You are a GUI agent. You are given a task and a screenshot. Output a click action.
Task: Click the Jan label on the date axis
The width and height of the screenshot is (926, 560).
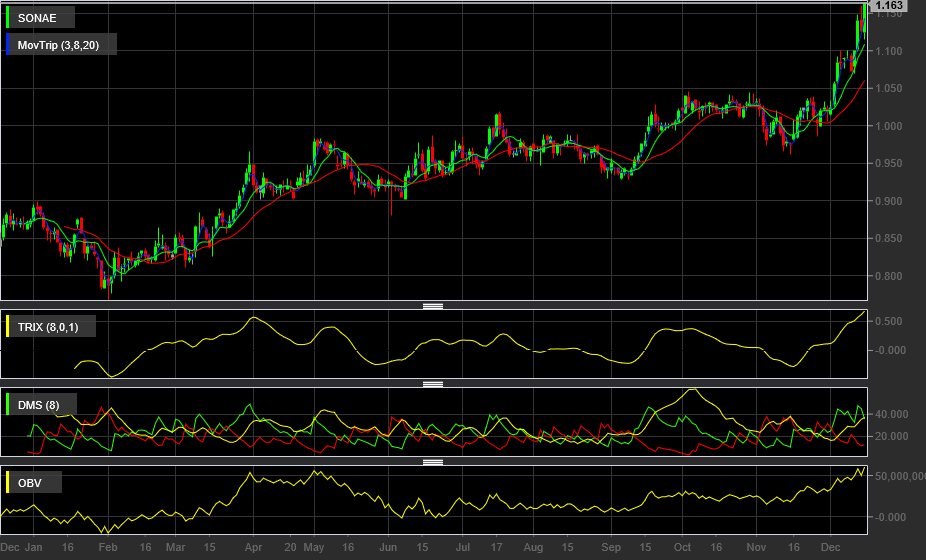coord(34,548)
